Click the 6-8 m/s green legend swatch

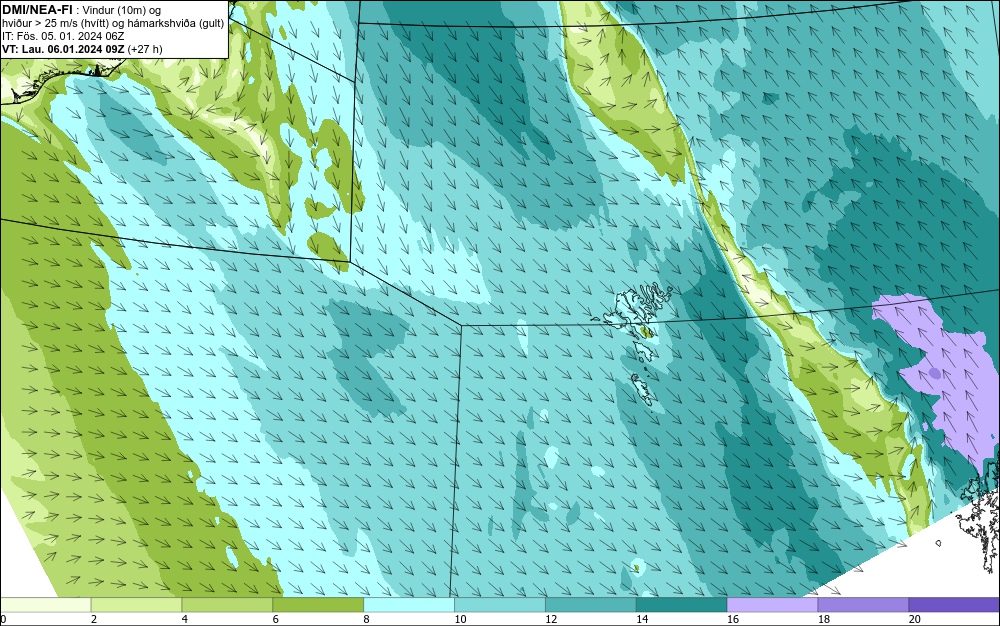(318, 604)
